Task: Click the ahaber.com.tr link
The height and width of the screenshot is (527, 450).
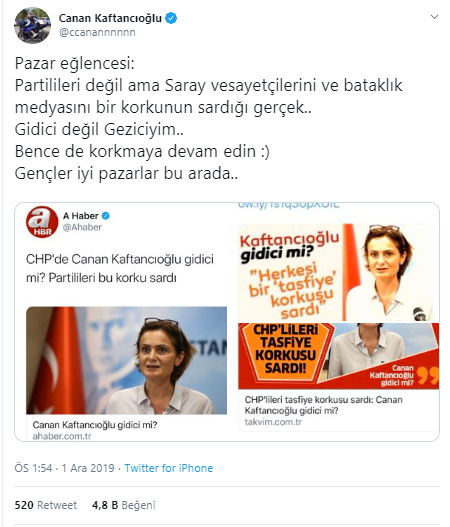Action: pos(62,436)
